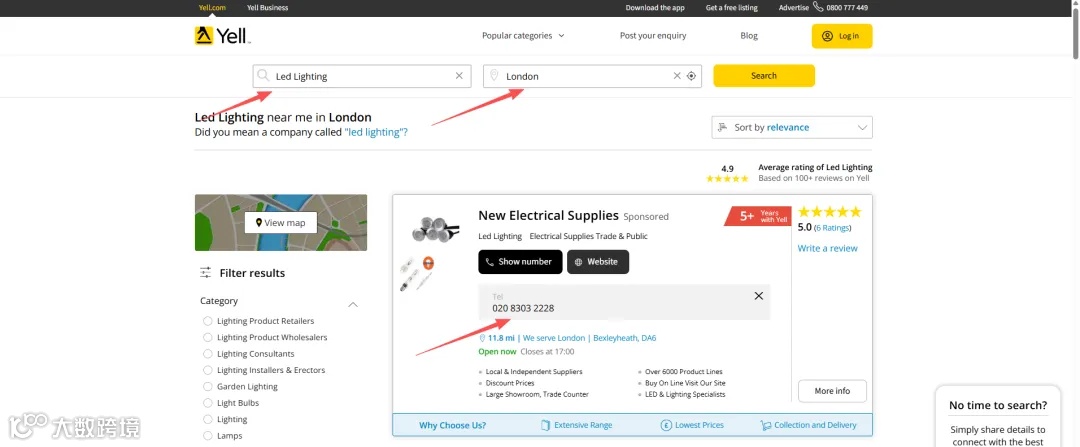
Task: Click into the Led Lighting search field
Action: click(362, 76)
